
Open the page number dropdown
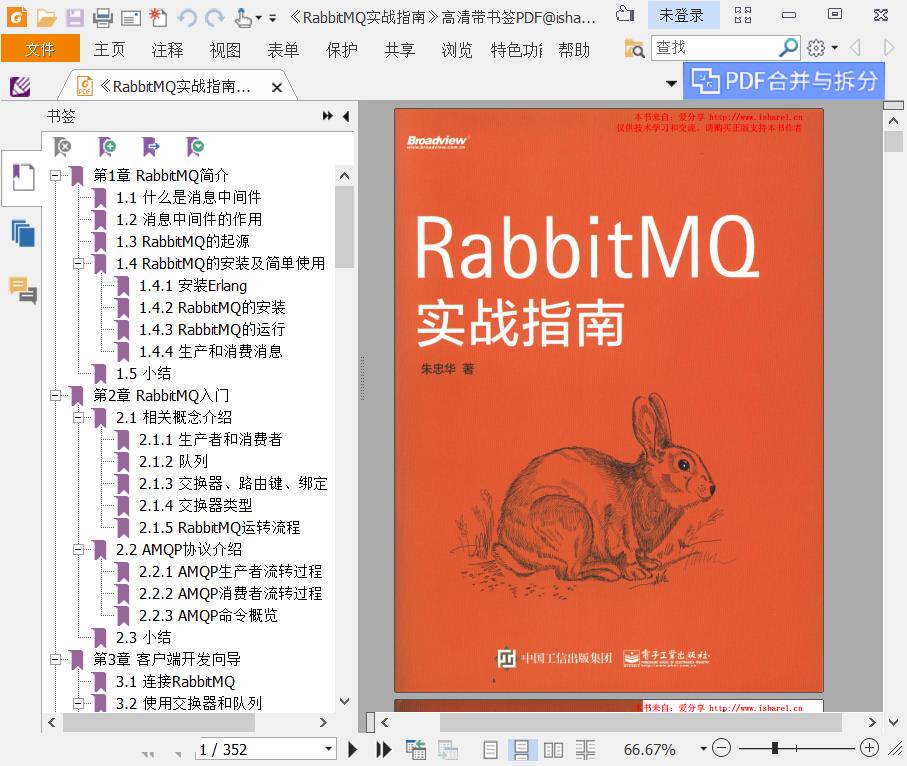[x=329, y=749]
